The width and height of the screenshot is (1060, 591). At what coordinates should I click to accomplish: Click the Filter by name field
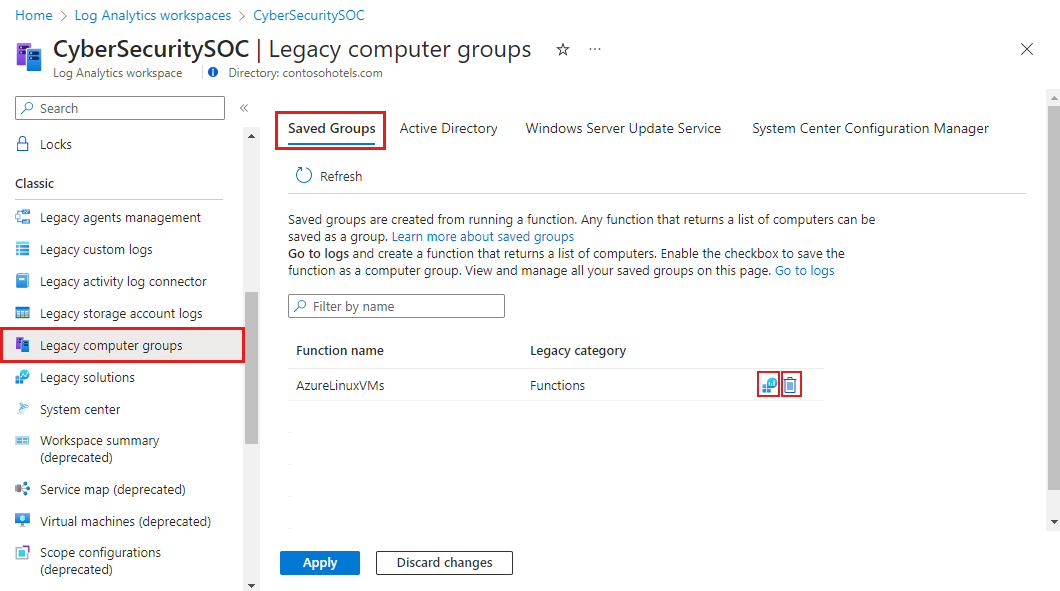[396, 306]
